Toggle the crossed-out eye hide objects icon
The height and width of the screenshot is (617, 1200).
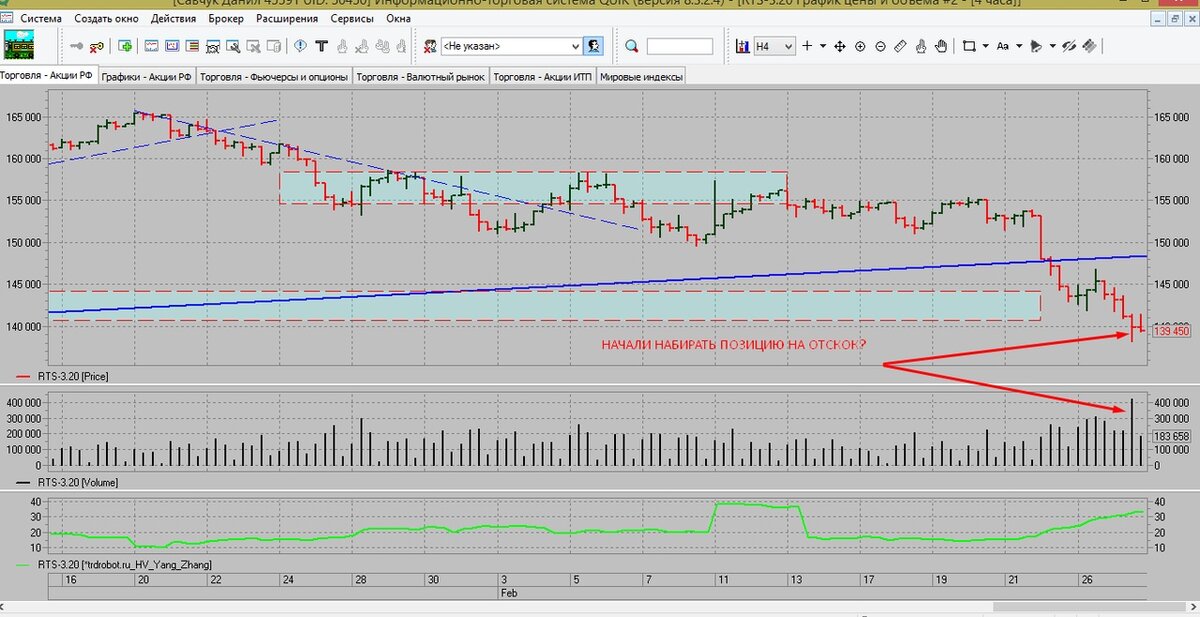pyautogui.click(x=1069, y=46)
